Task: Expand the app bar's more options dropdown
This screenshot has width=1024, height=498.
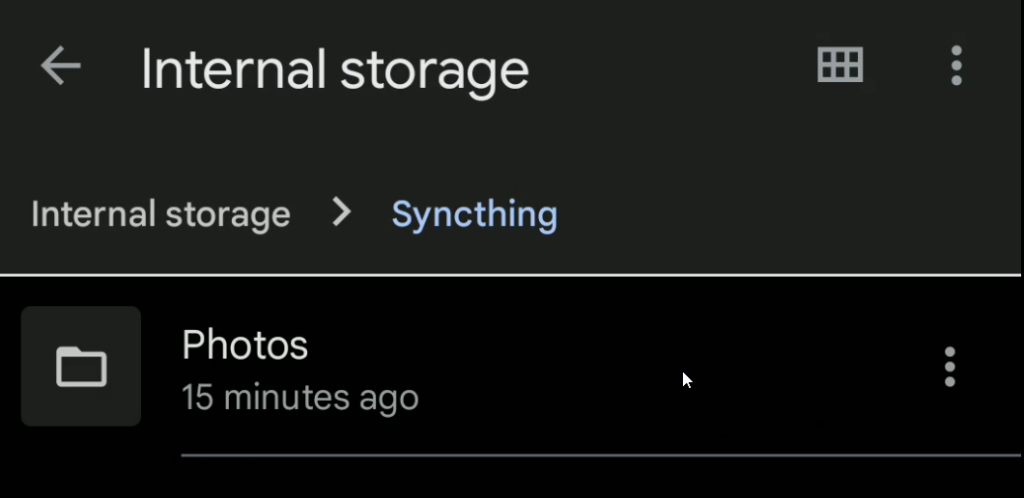Action: pyautogui.click(x=956, y=65)
